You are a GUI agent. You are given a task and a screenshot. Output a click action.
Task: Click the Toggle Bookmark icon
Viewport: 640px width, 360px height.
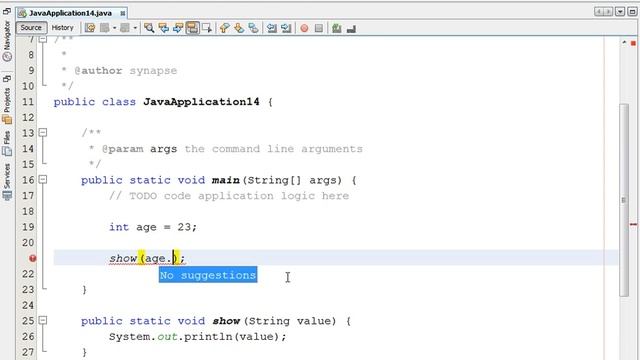click(253, 28)
